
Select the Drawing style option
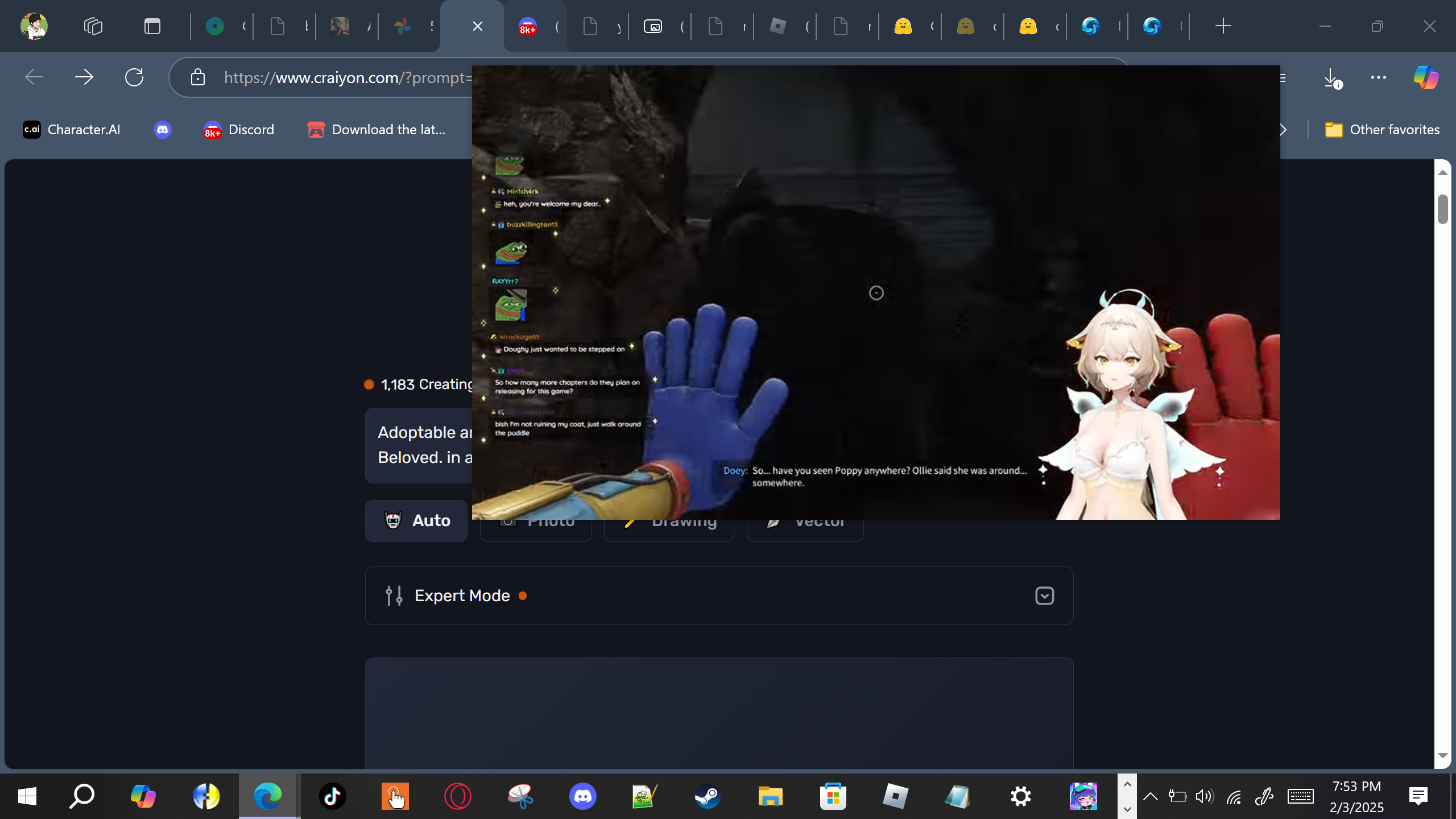[669, 530]
